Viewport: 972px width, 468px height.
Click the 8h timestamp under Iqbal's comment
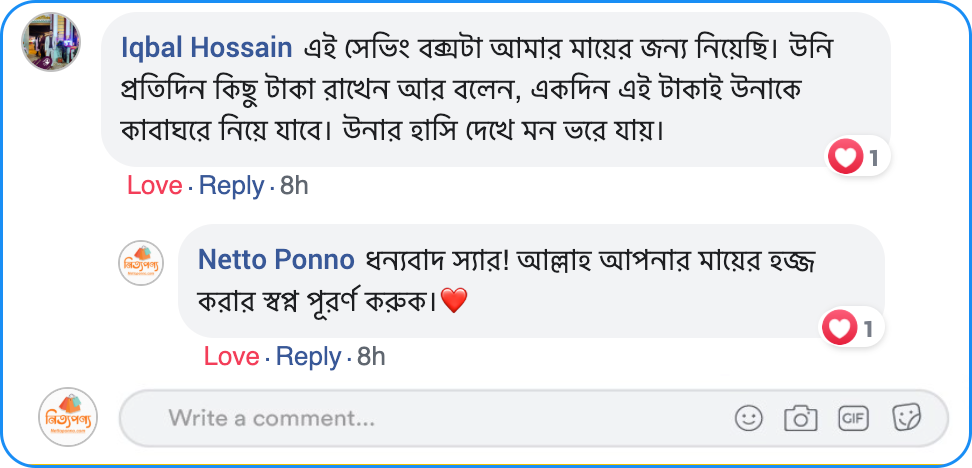(x=294, y=186)
